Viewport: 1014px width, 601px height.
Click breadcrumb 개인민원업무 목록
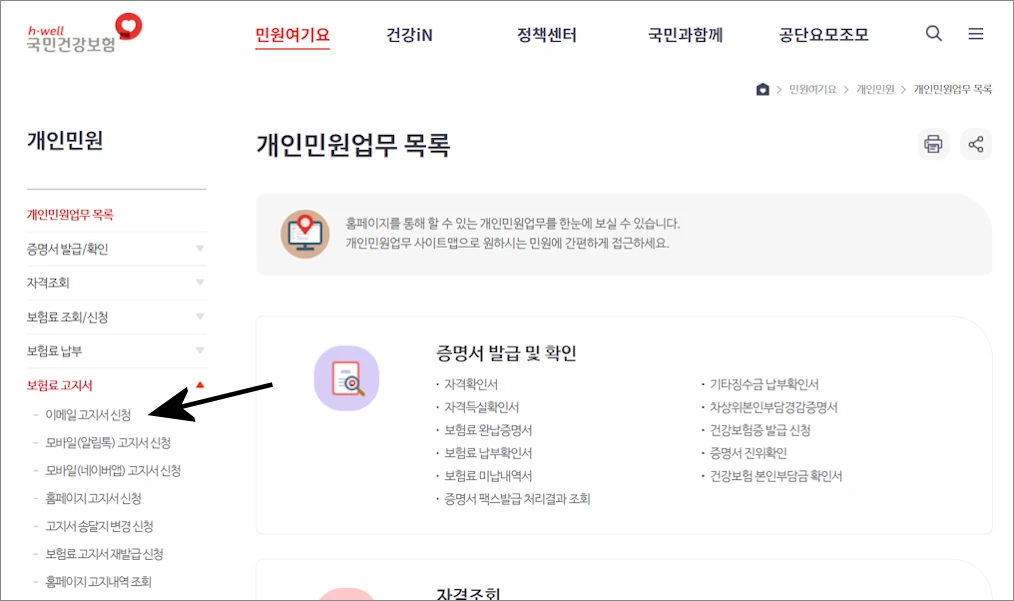[953, 89]
